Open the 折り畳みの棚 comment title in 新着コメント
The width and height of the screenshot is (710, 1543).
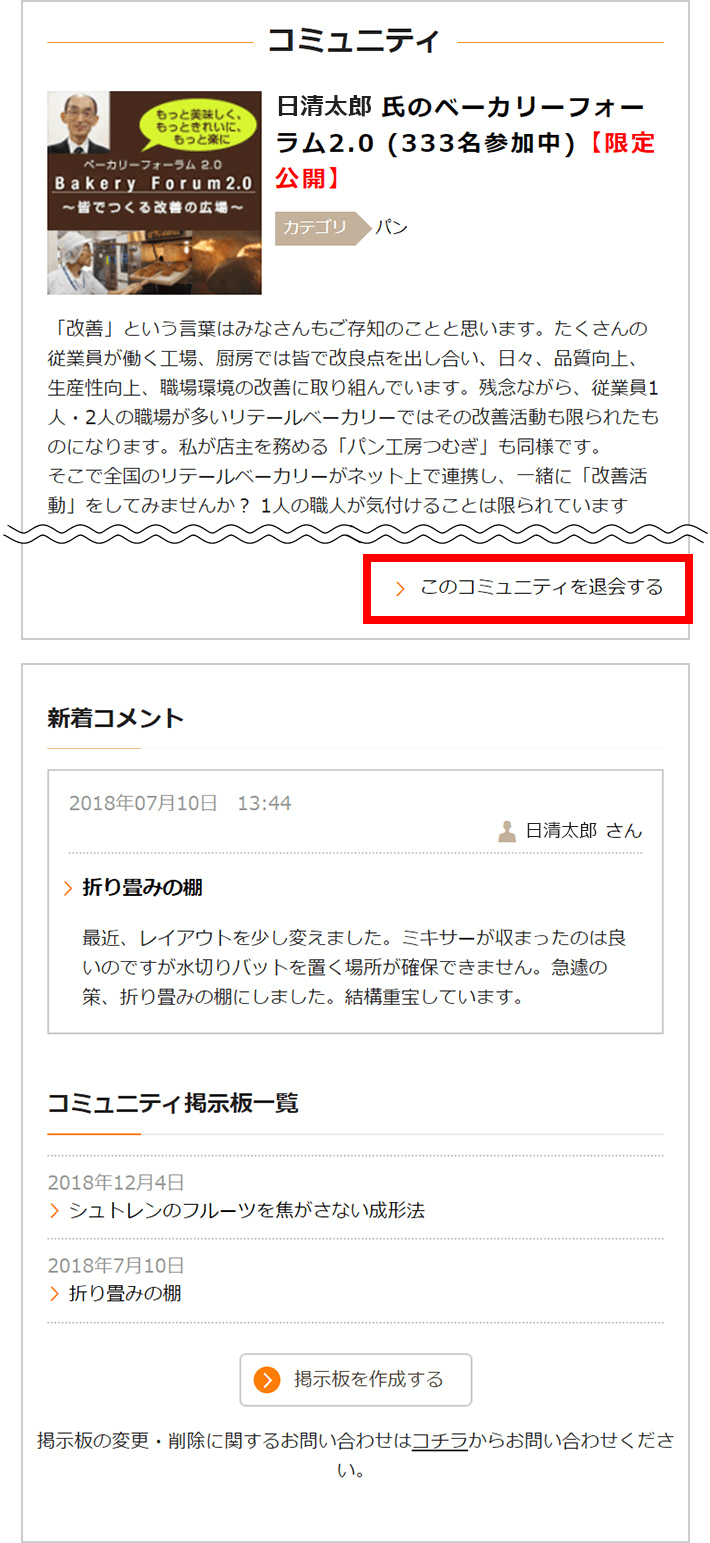(x=143, y=888)
